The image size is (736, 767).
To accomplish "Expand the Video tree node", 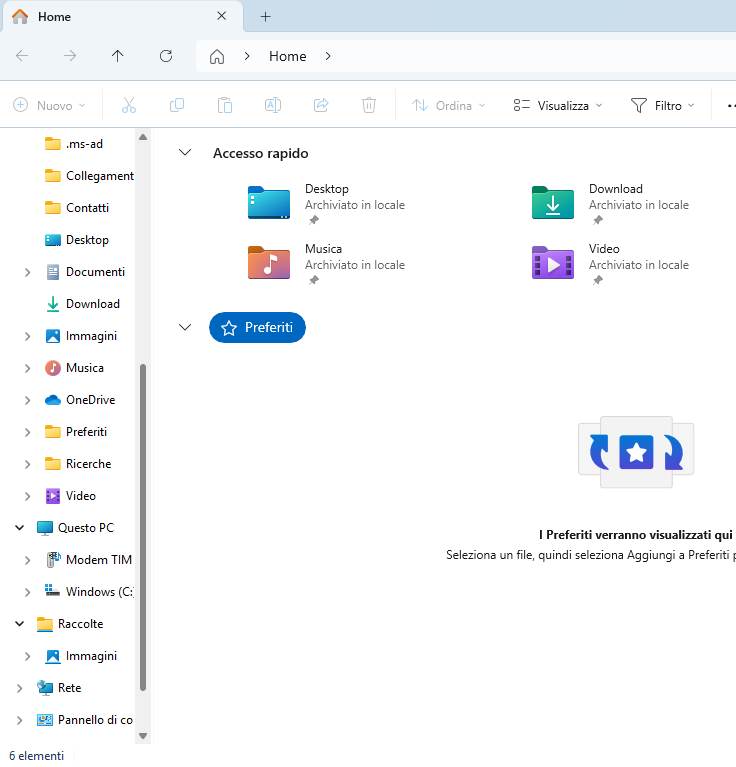I will pos(27,496).
